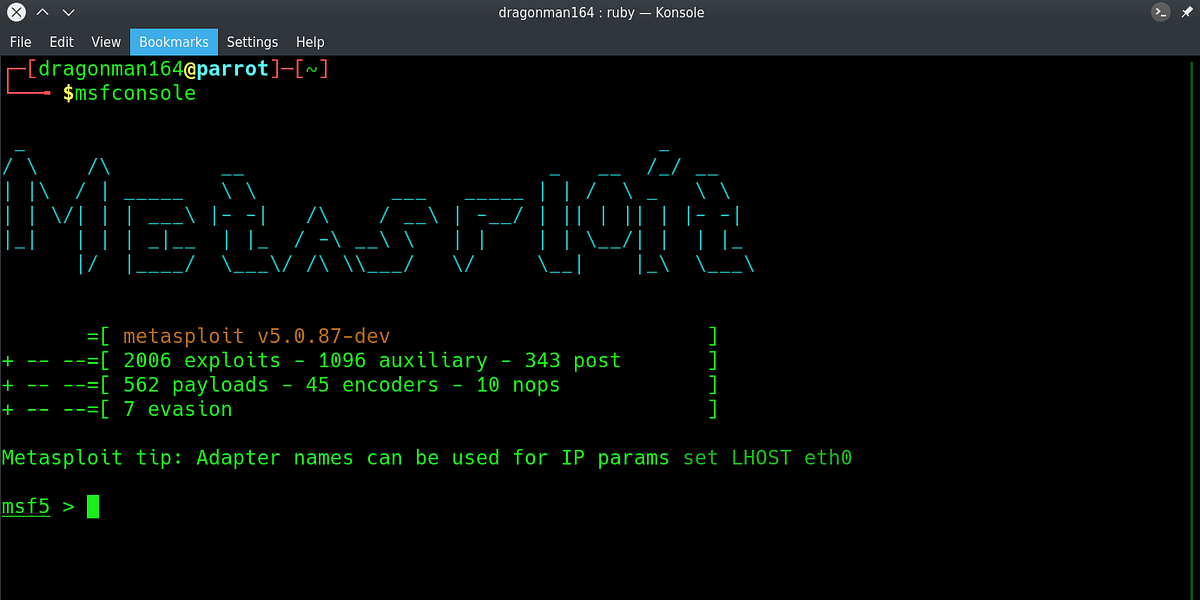Open the Settings menu

(252, 42)
